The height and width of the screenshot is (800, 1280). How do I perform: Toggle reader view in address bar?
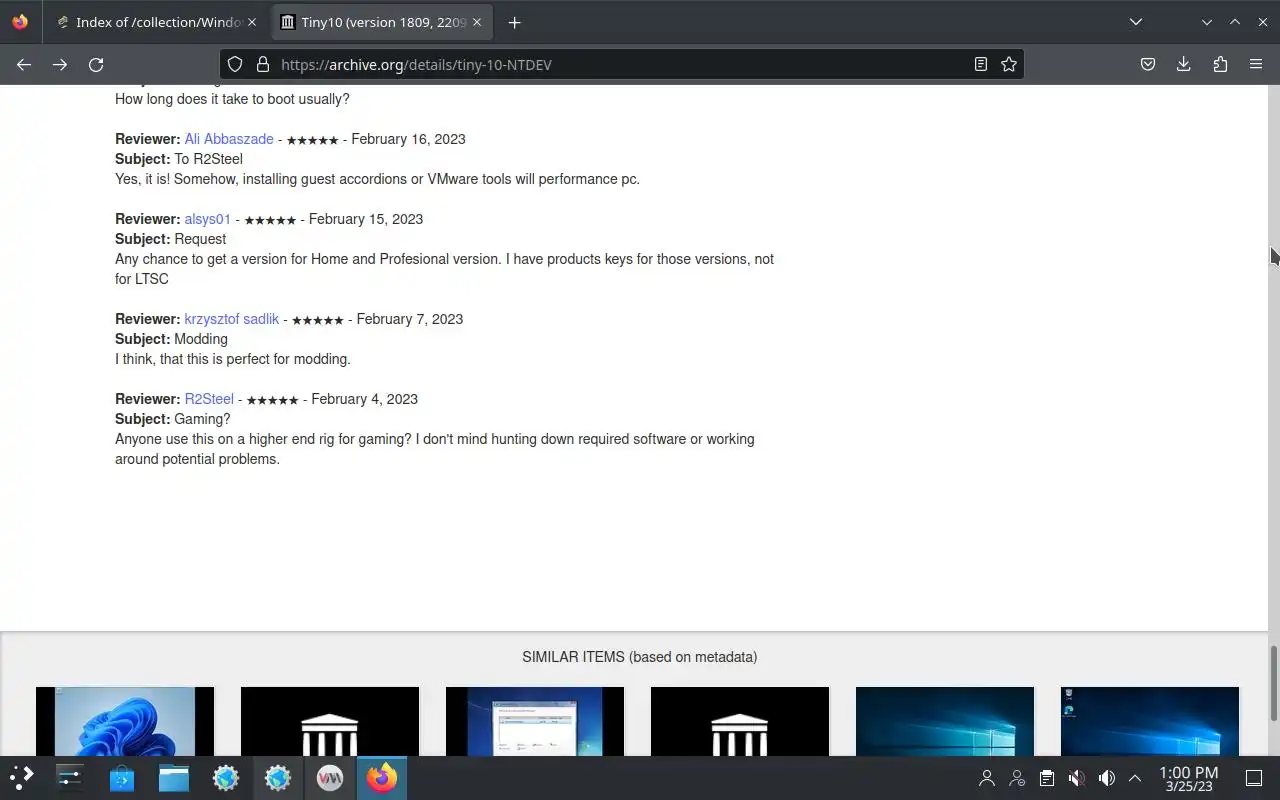click(x=981, y=64)
